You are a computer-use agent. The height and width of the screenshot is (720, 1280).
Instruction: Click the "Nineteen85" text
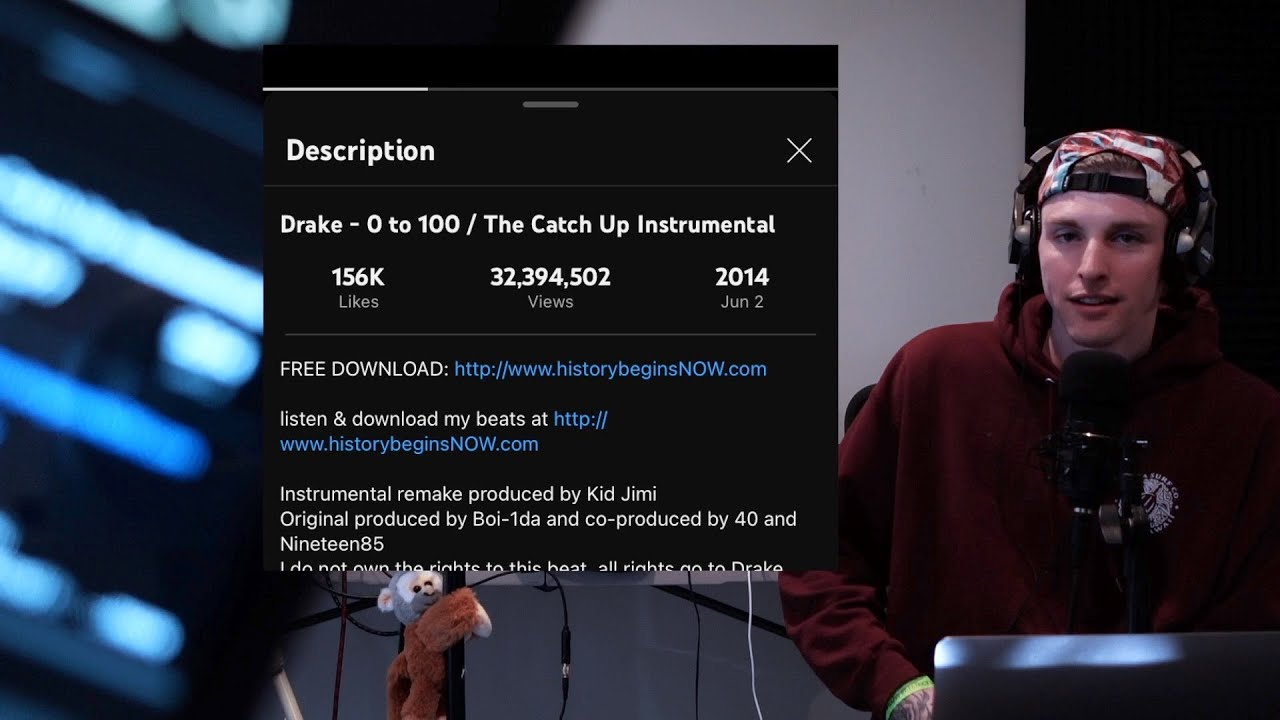point(332,544)
